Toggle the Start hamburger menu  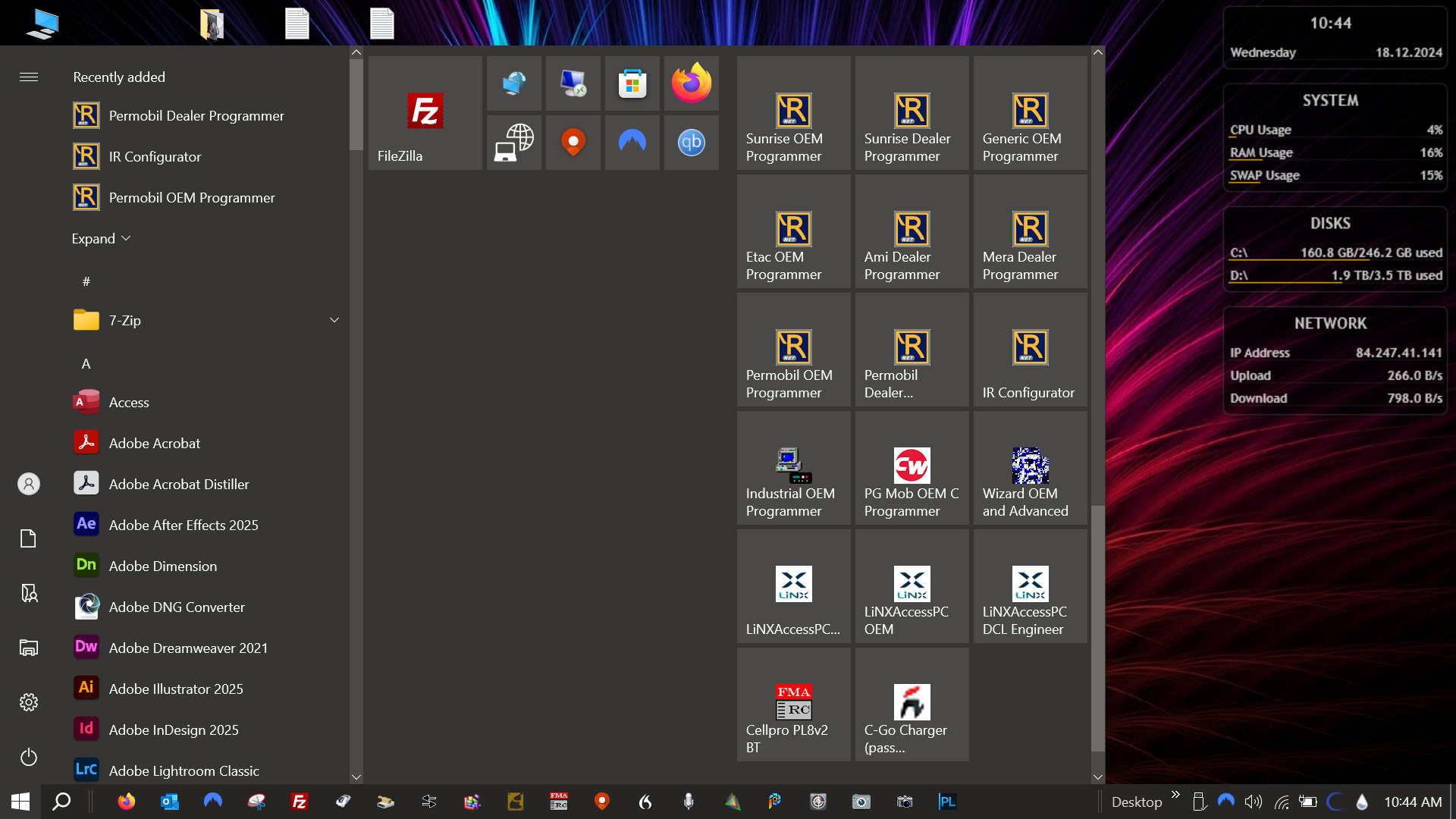[x=29, y=77]
